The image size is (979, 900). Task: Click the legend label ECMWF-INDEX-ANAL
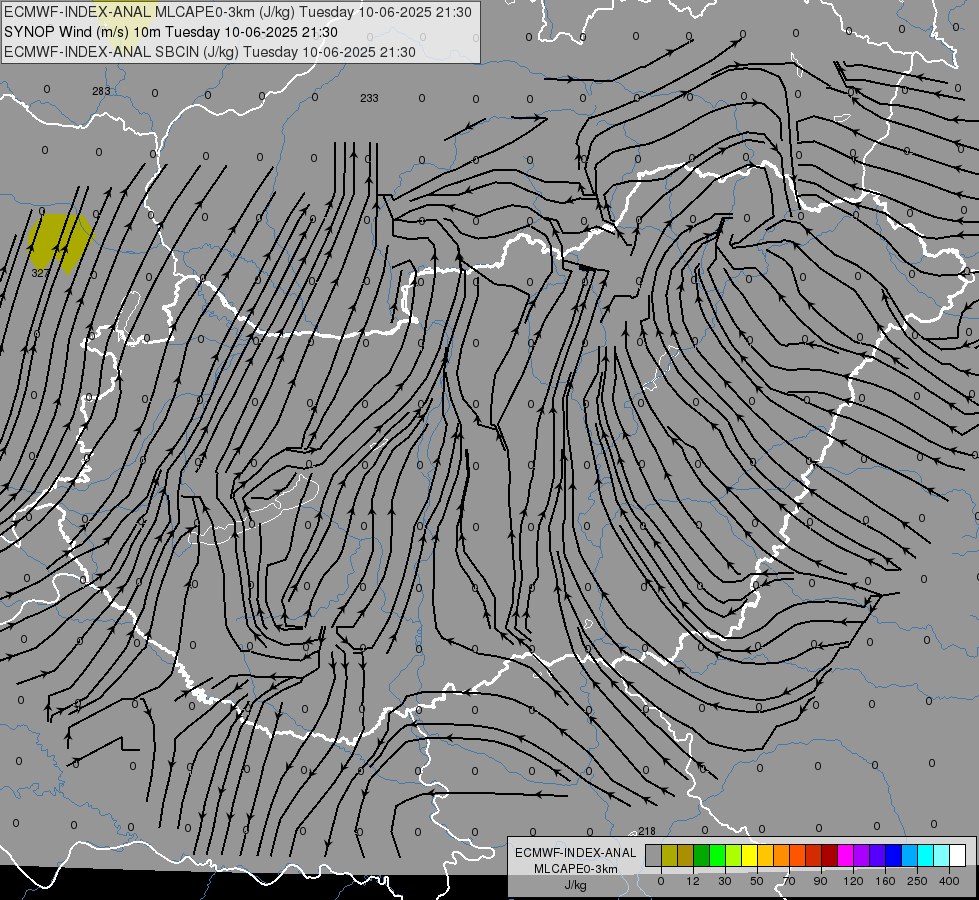[576, 853]
